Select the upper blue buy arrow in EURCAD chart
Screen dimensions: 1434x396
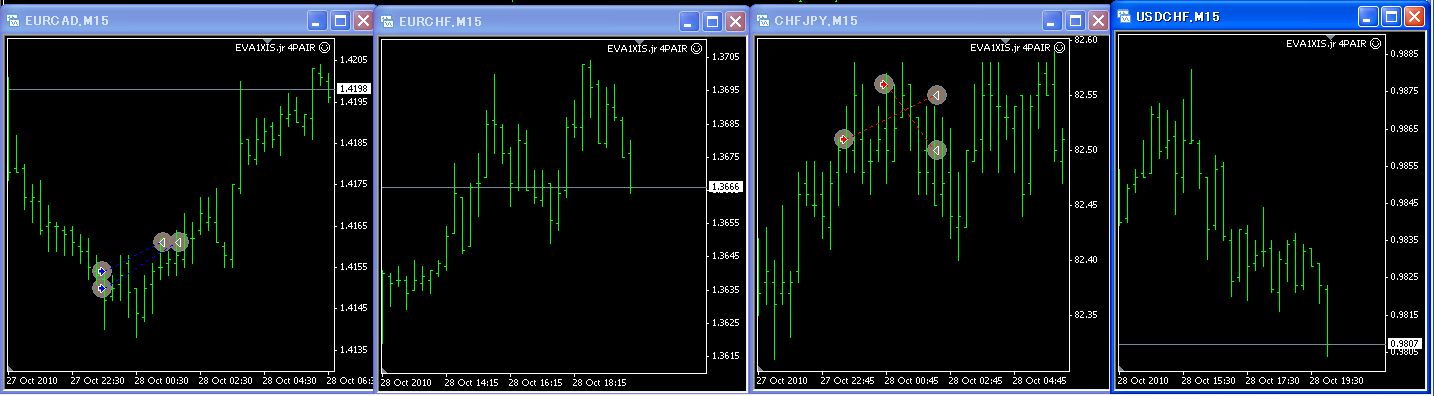coord(102,271)
